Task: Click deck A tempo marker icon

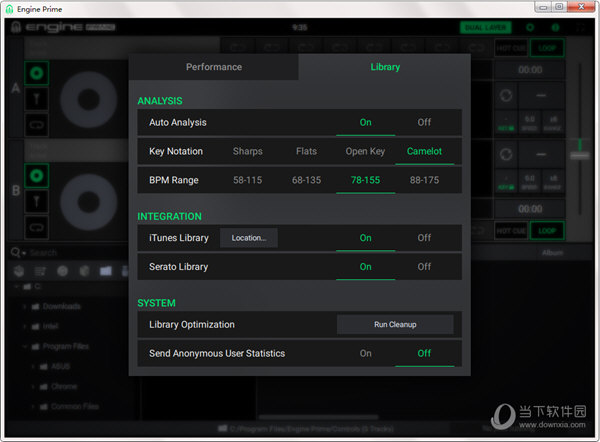Action: (x=37, y=99)
